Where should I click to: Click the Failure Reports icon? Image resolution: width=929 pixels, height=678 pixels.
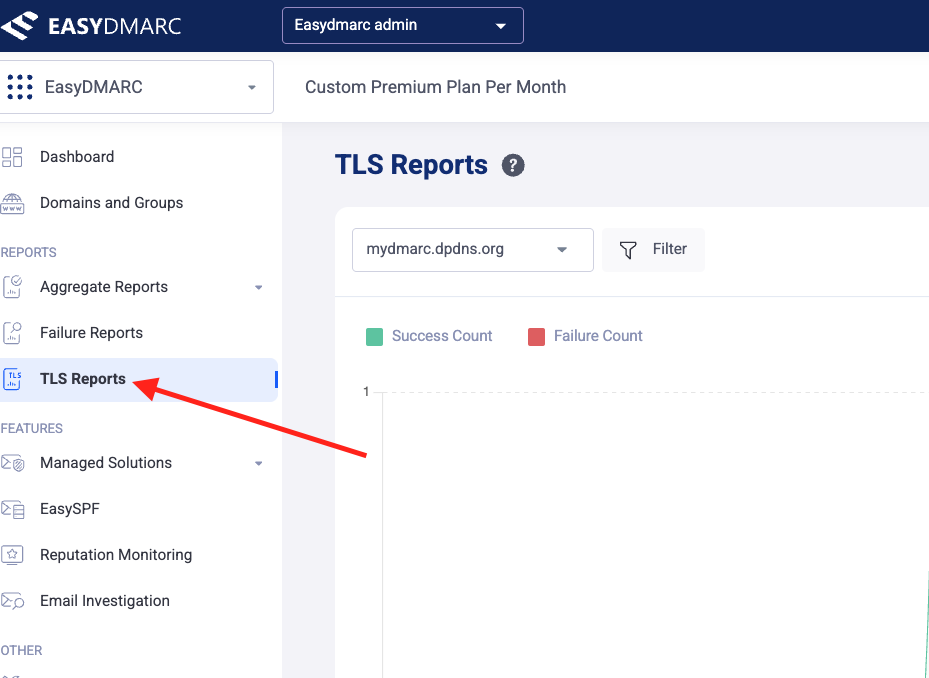coord(12,333)
